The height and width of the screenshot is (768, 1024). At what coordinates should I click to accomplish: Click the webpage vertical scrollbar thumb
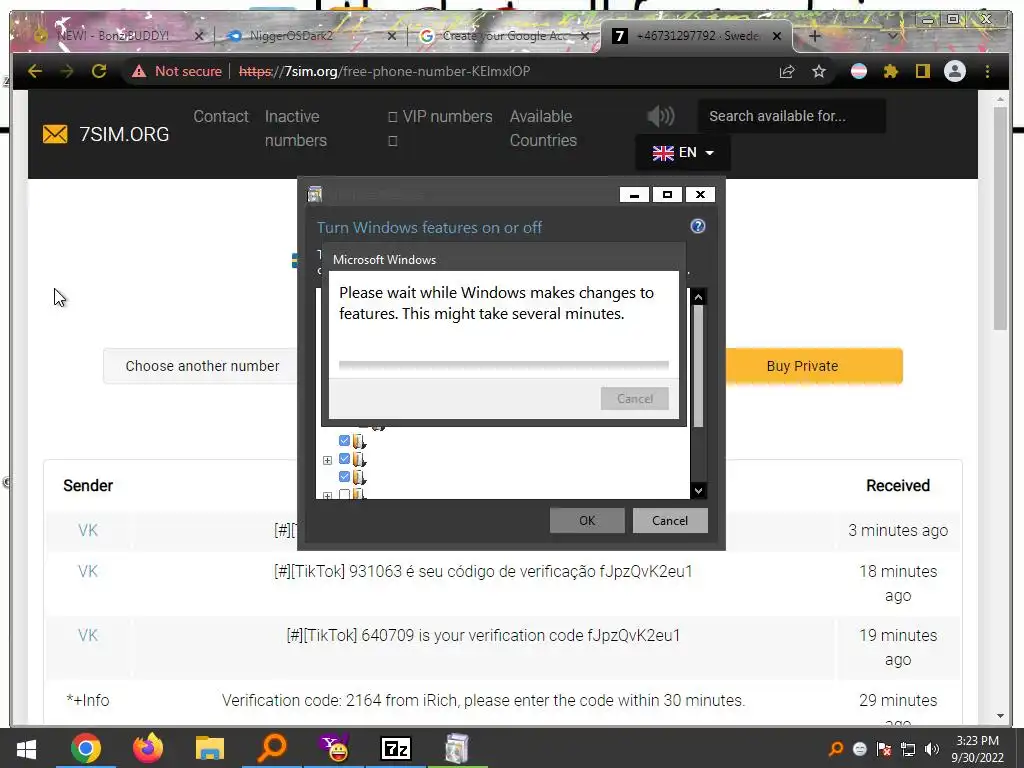click(x=1000, y=218)
